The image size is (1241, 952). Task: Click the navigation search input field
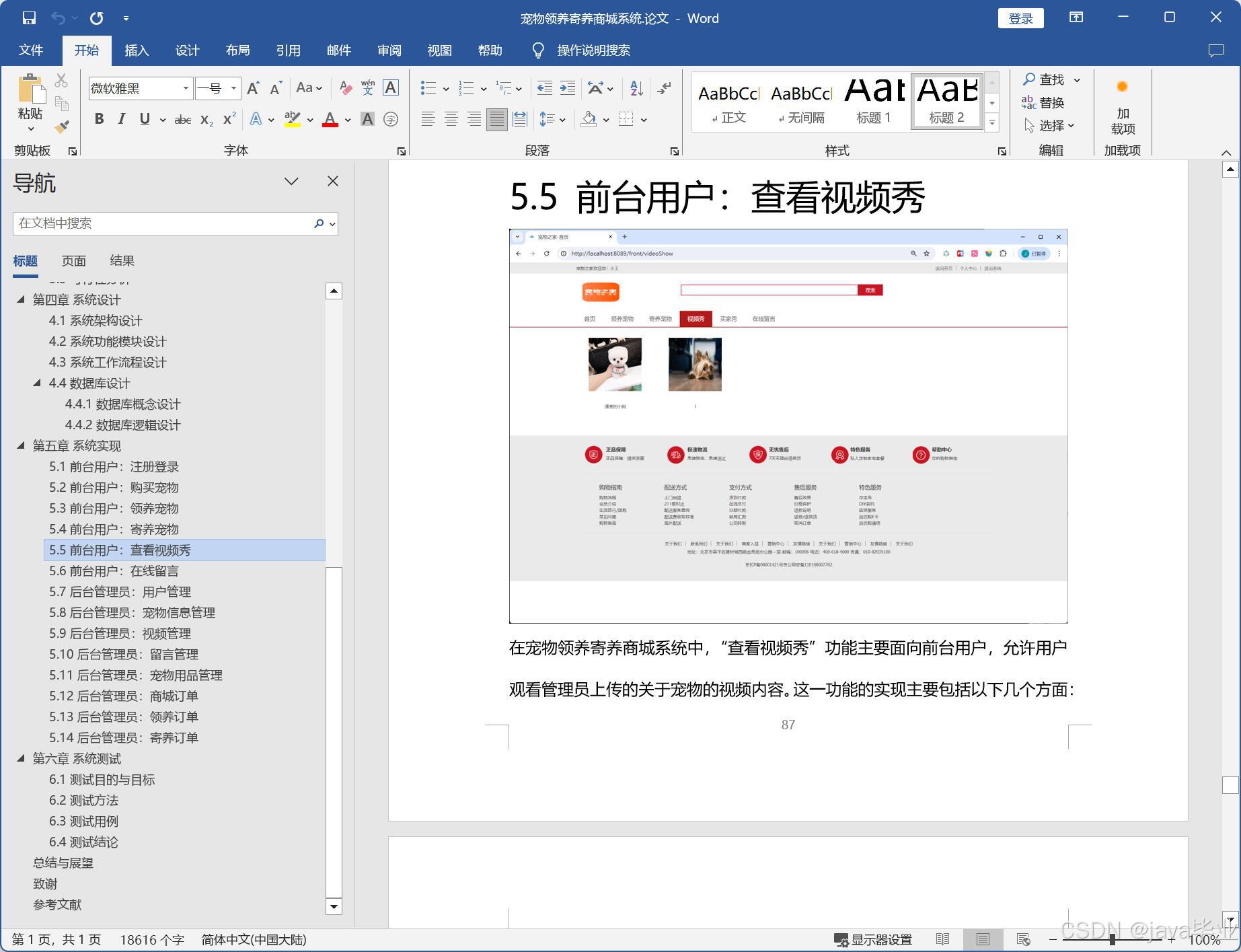click(162, 223)
